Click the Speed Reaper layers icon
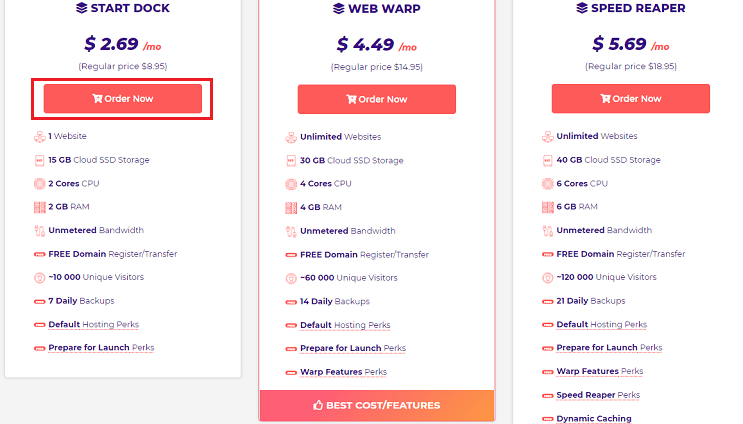This screenshot has height=424, width=743. coord(582,8)
